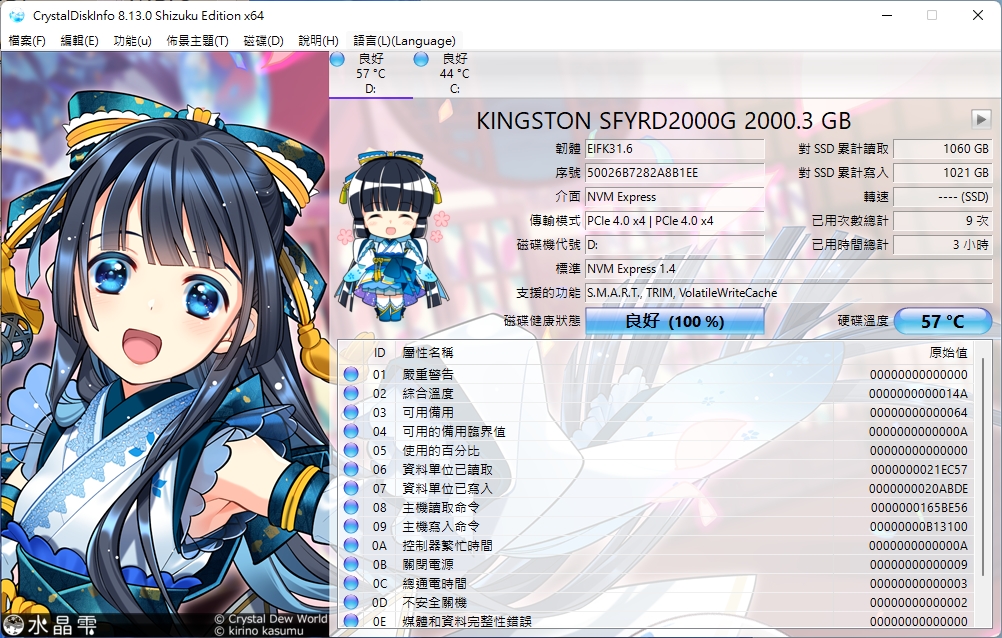
Task: Select raw value 000000000014A
Action: [918, 393]
